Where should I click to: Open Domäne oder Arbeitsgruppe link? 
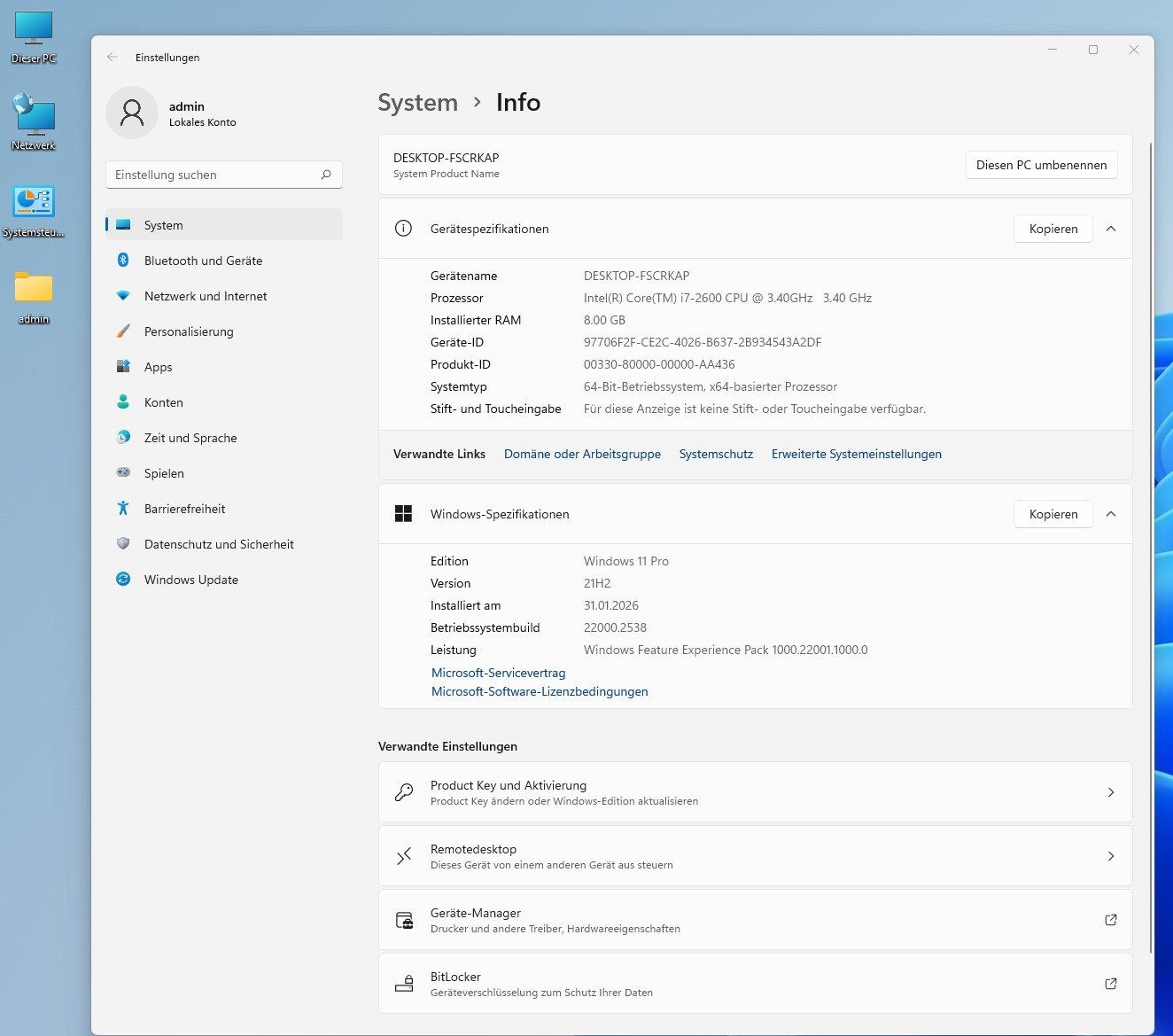point(582,454)
